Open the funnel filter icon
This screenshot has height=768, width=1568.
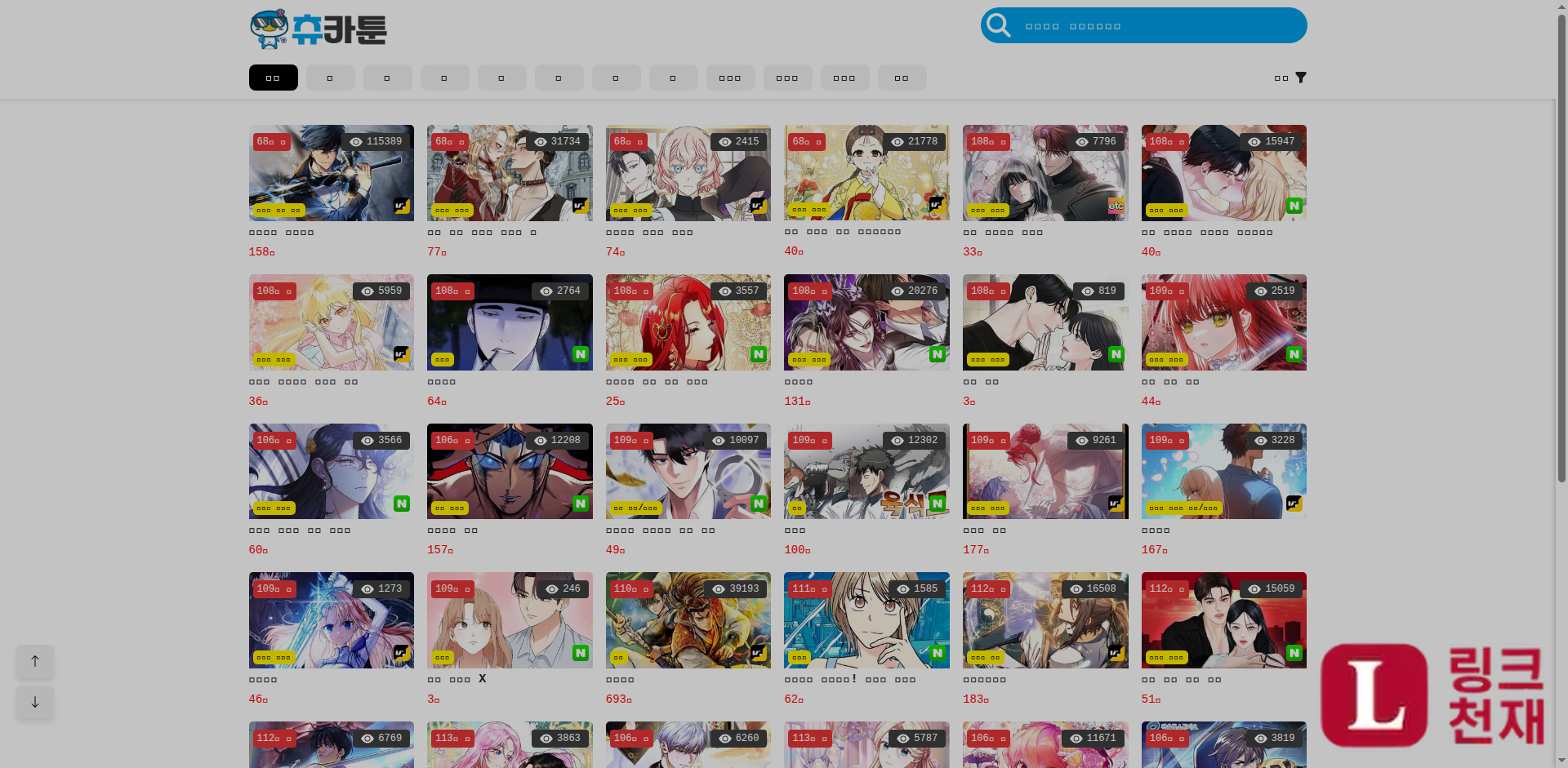click(1301, 78)
